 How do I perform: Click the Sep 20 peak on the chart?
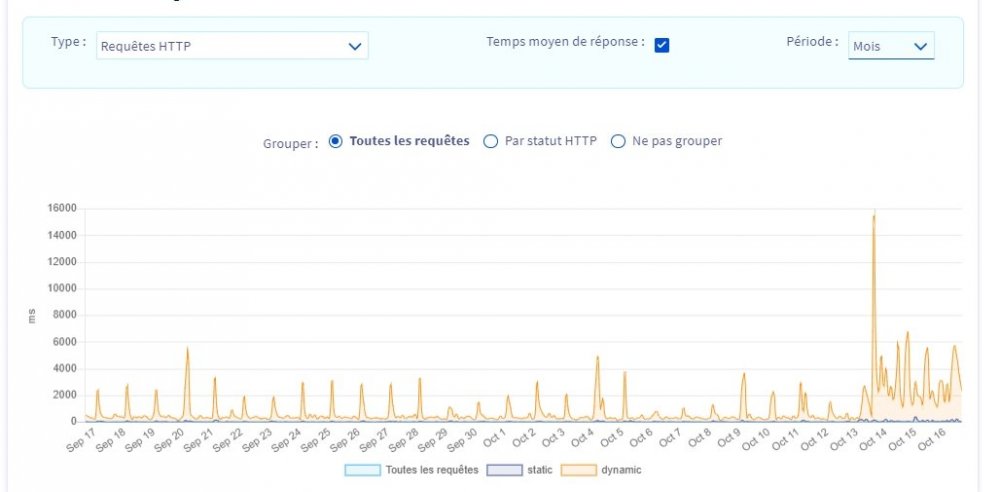[187, 350]
